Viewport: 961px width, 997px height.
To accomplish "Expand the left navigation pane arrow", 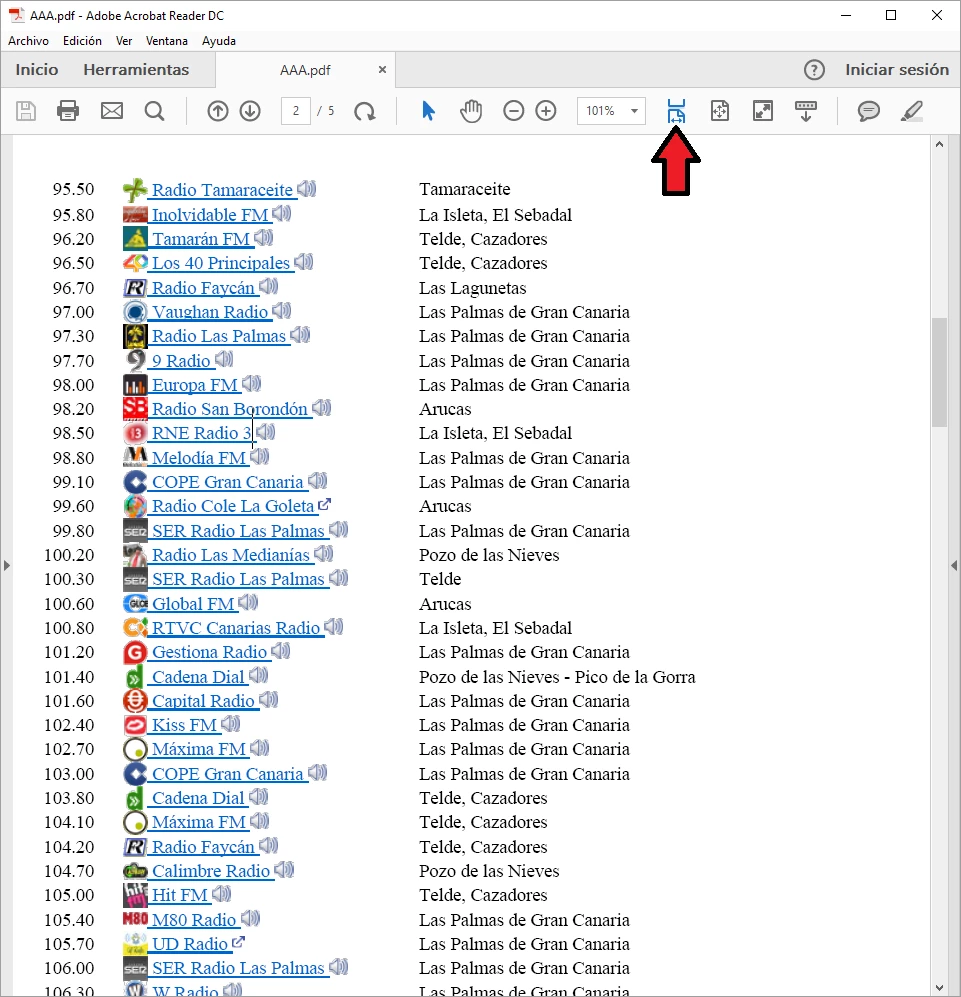I will [x=6, y=565].
